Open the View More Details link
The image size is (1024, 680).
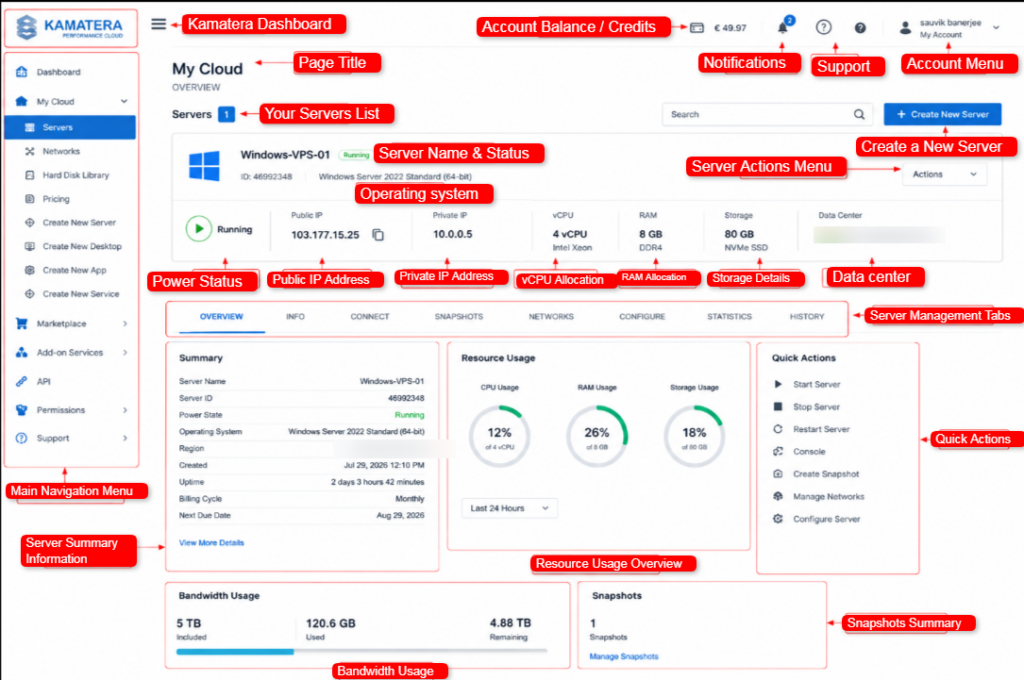(x=212, y=543)
